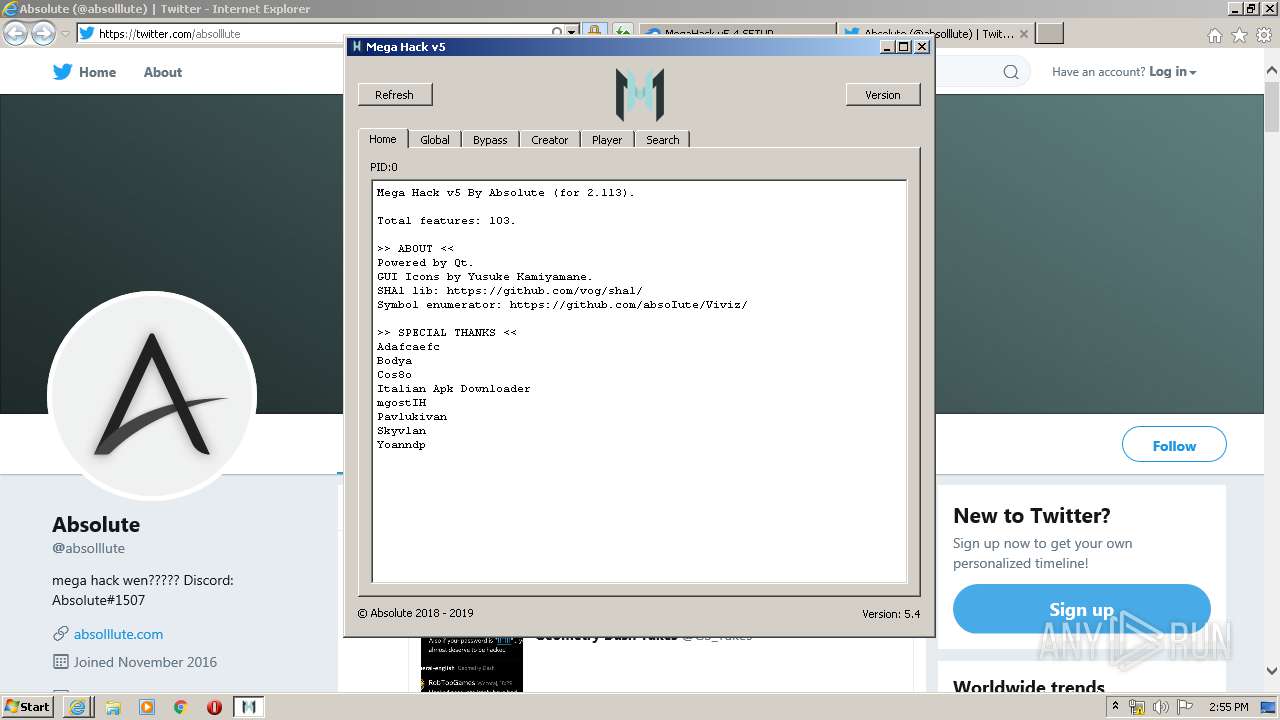The width and height of the screenshot is (1280, 720).
Task: Launch Chrome from the taskbar
Action: (180, 707)
